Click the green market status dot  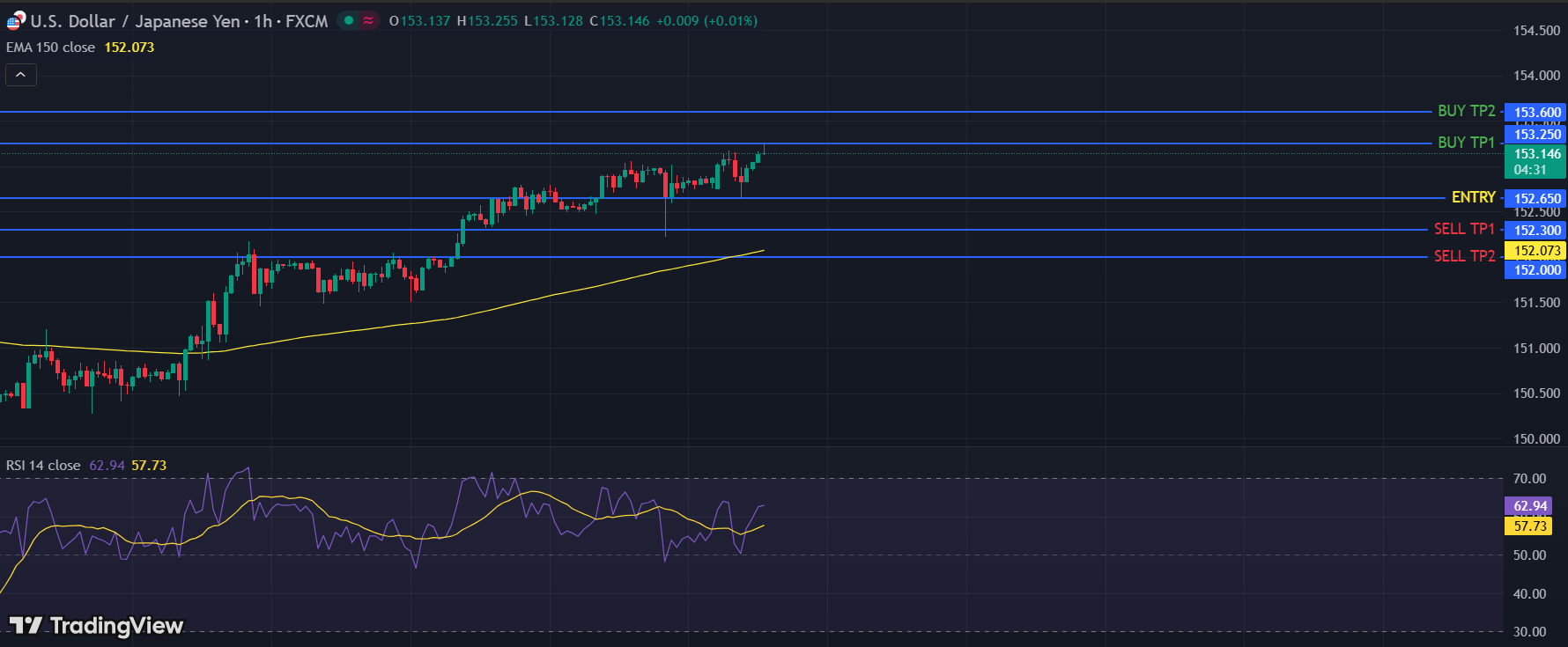click(349, 20)
